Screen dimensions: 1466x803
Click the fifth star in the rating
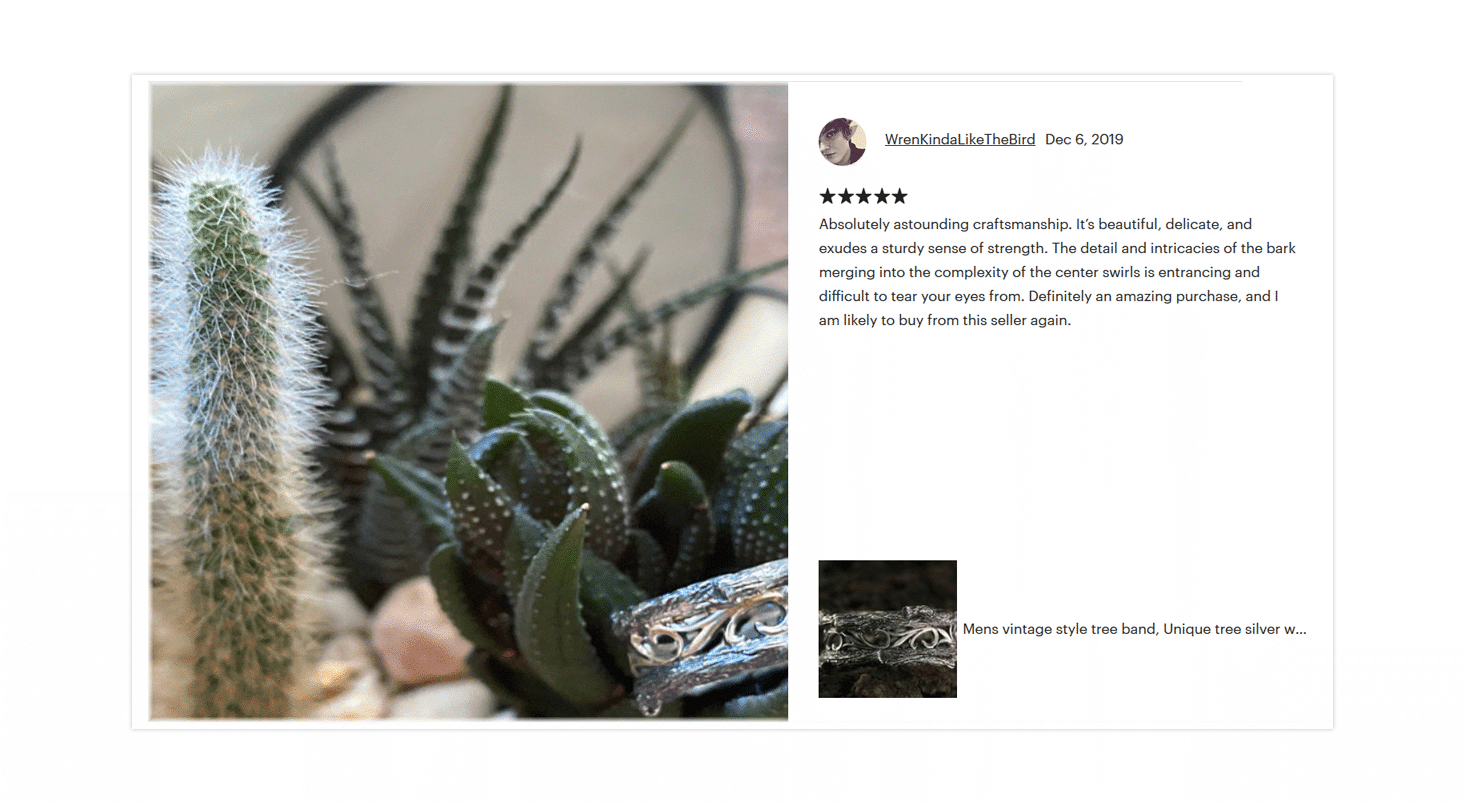tap(899, 196)
